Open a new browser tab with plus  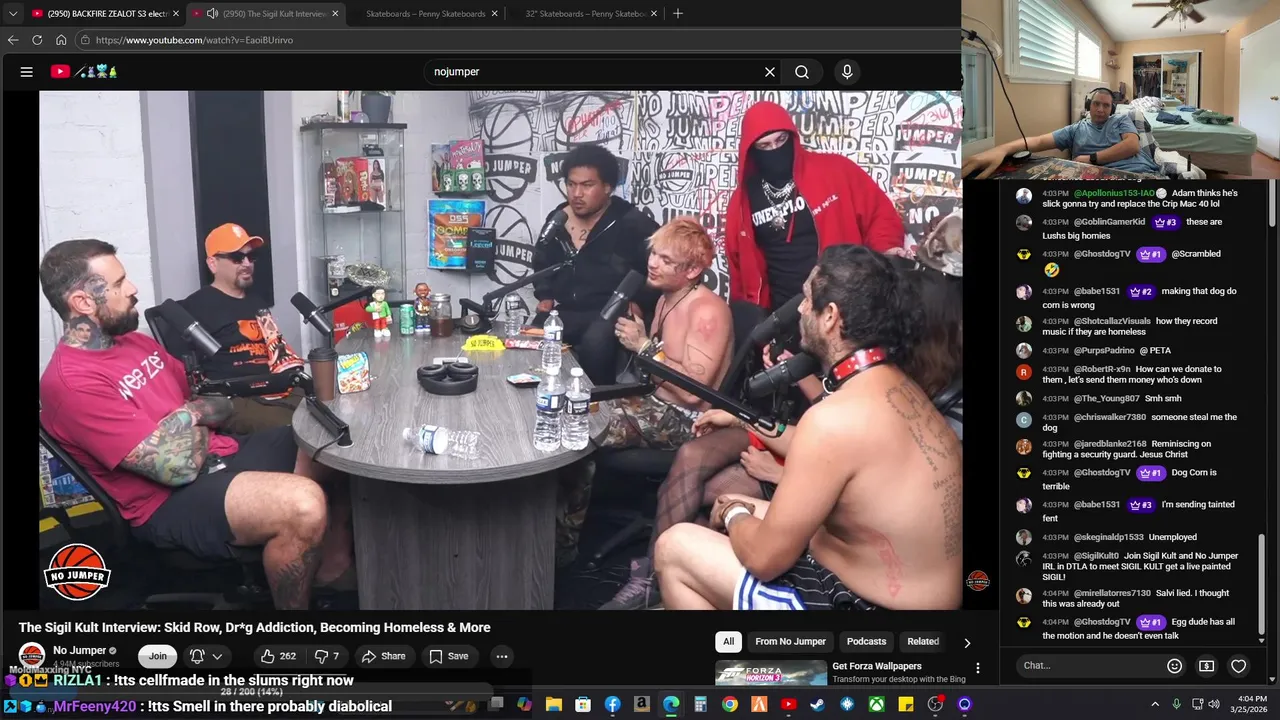678,13
